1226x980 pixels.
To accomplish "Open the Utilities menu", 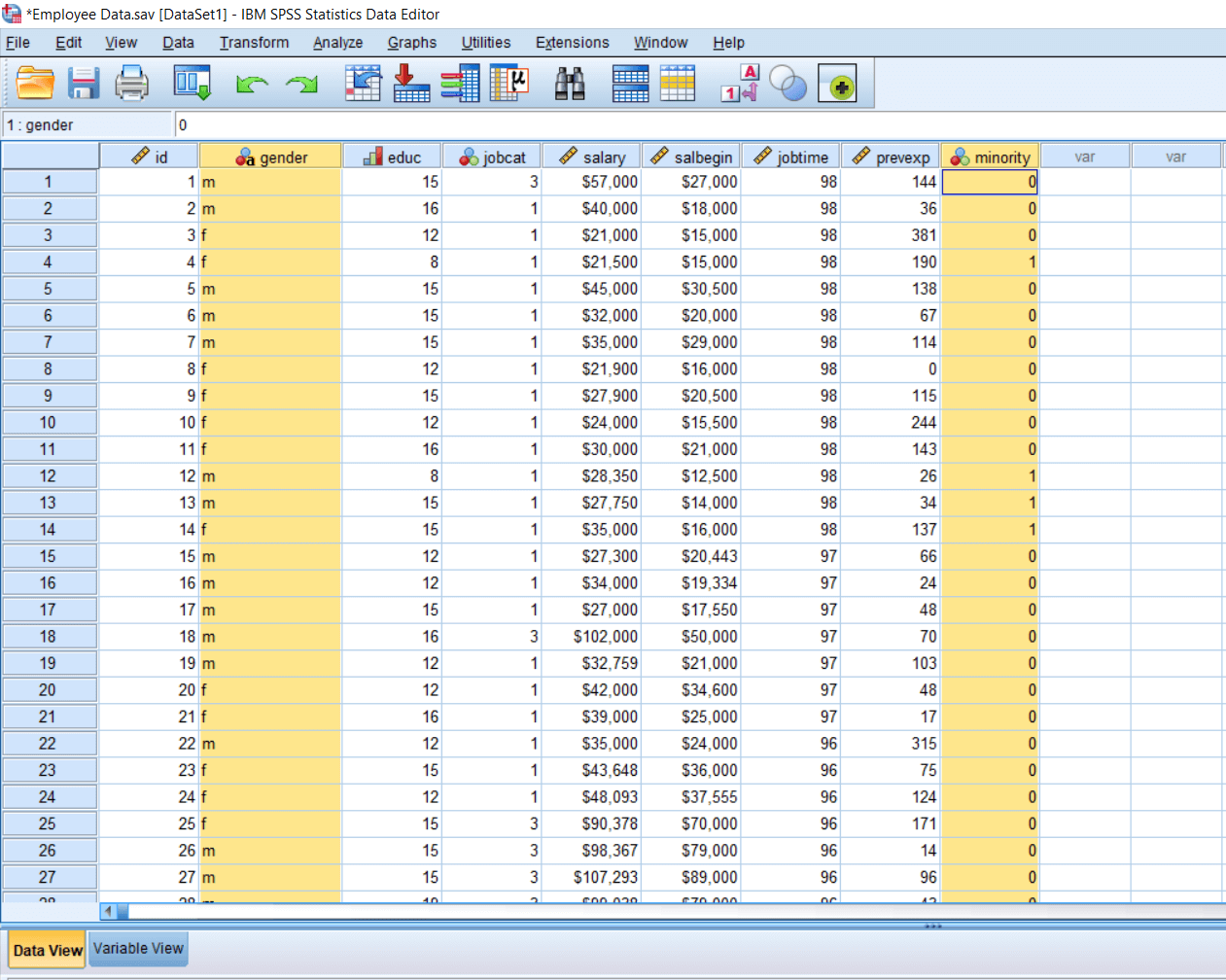I will coord(485,43).
